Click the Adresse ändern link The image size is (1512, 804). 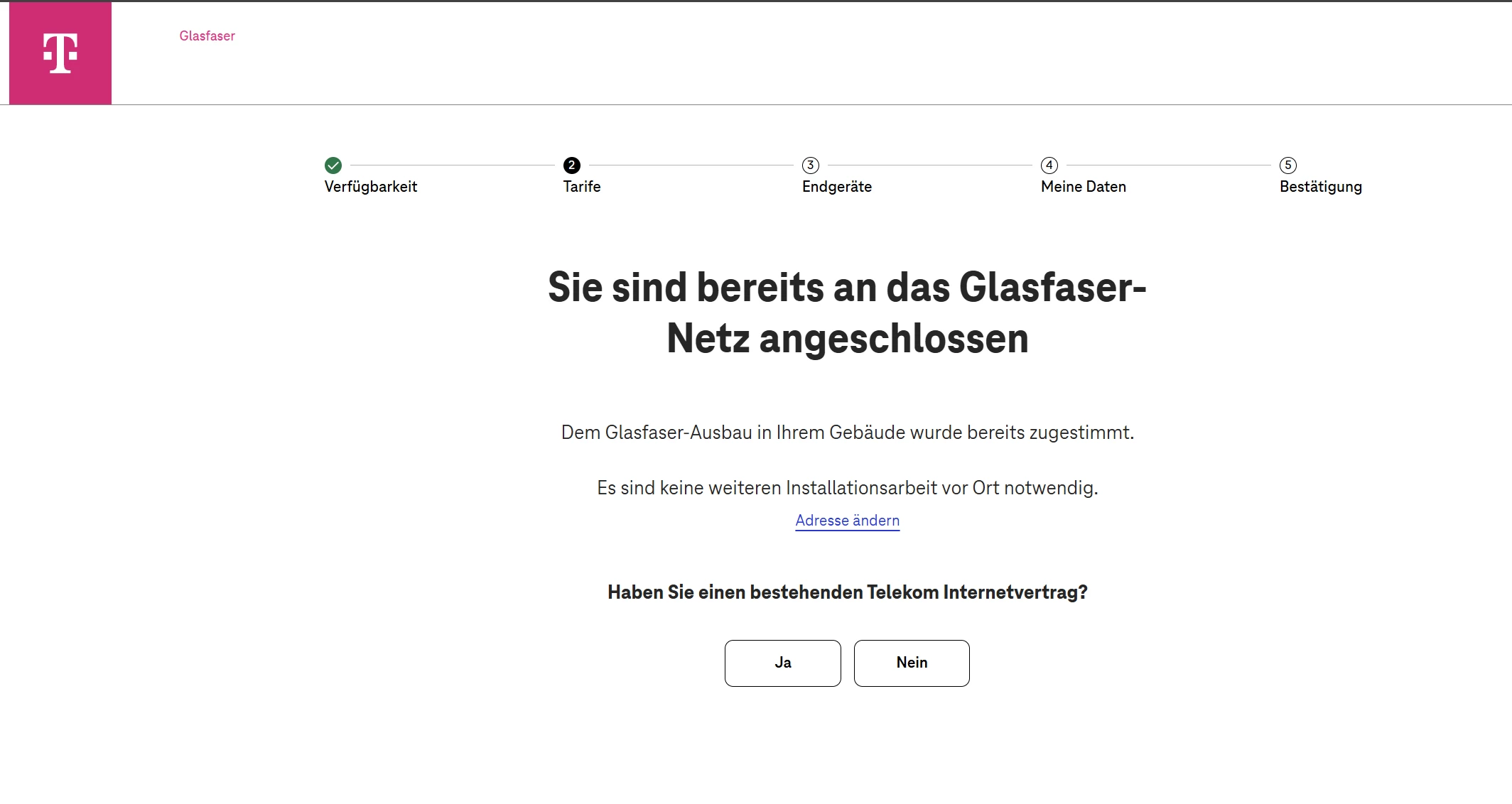coord(847,521)
